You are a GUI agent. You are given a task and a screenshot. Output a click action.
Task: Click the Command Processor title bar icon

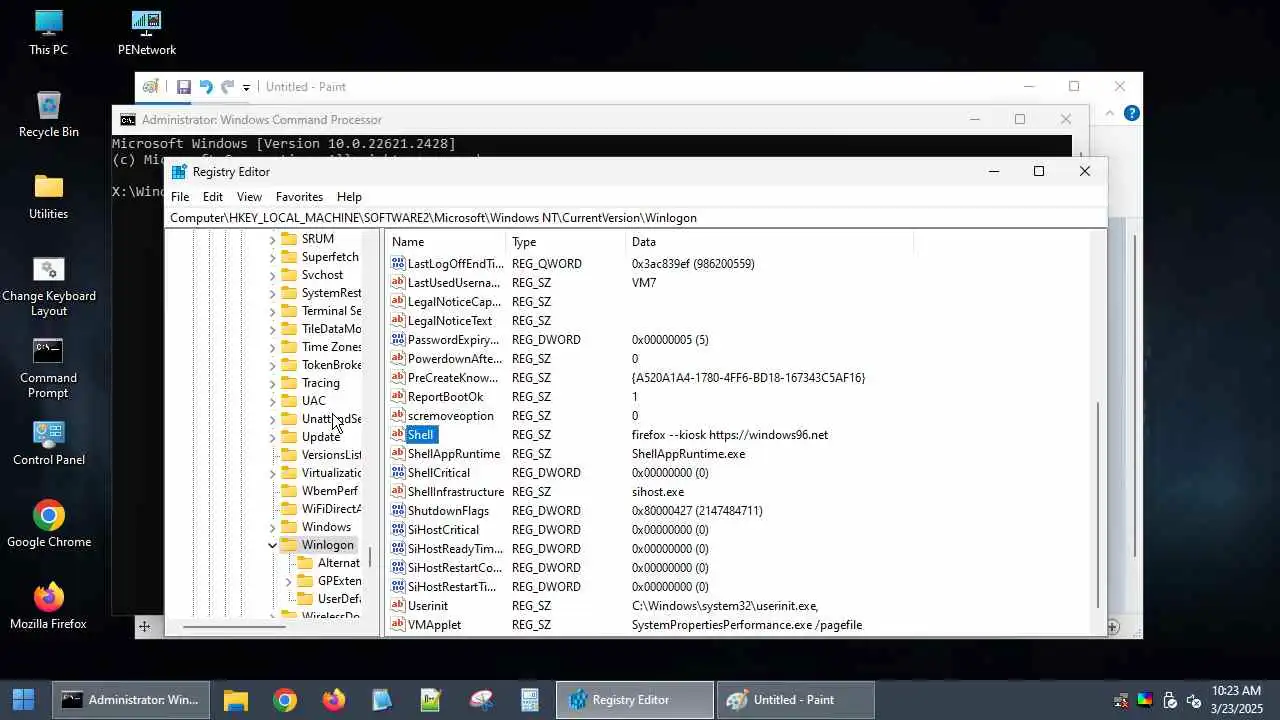[128, 120]
